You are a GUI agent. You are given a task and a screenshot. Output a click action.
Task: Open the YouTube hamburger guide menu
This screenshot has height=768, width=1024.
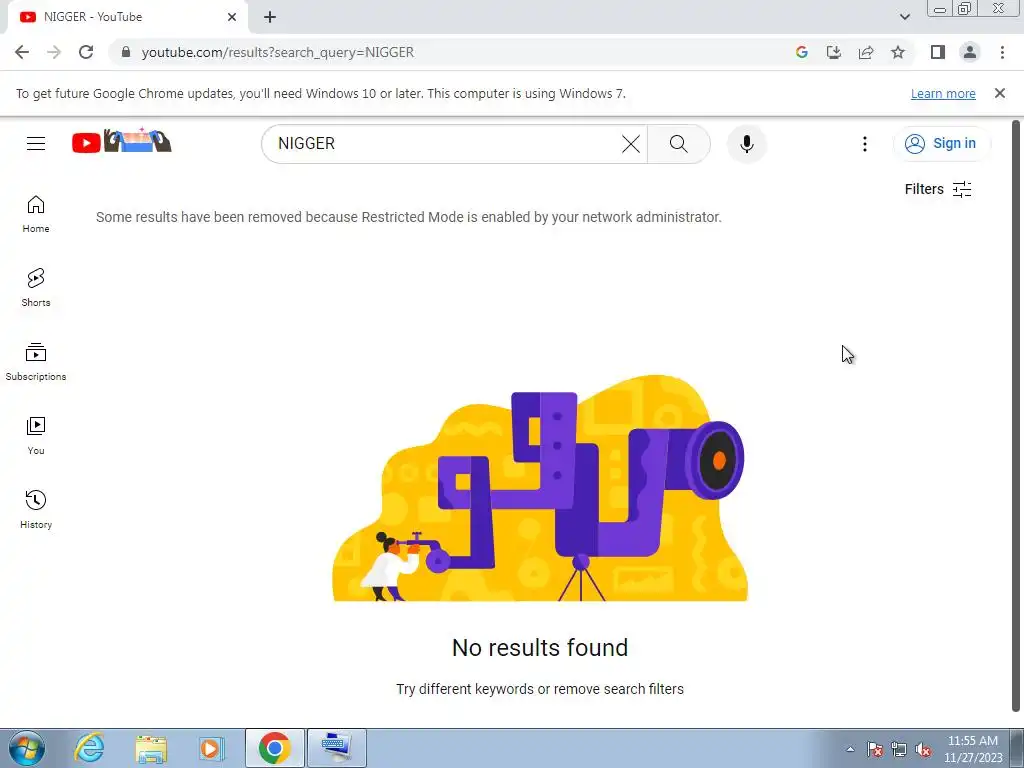36,143
